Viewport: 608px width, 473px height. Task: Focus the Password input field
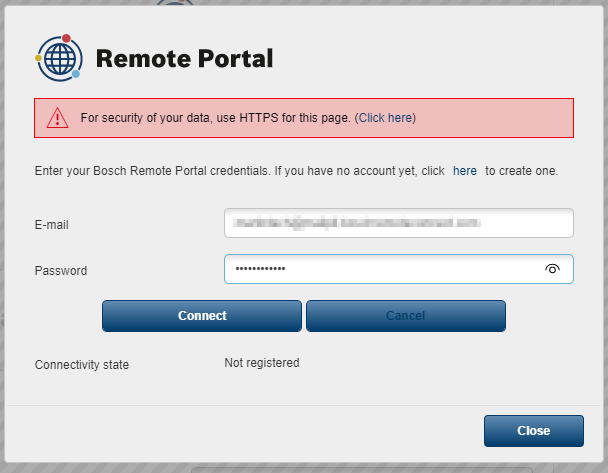coord(399,269)
